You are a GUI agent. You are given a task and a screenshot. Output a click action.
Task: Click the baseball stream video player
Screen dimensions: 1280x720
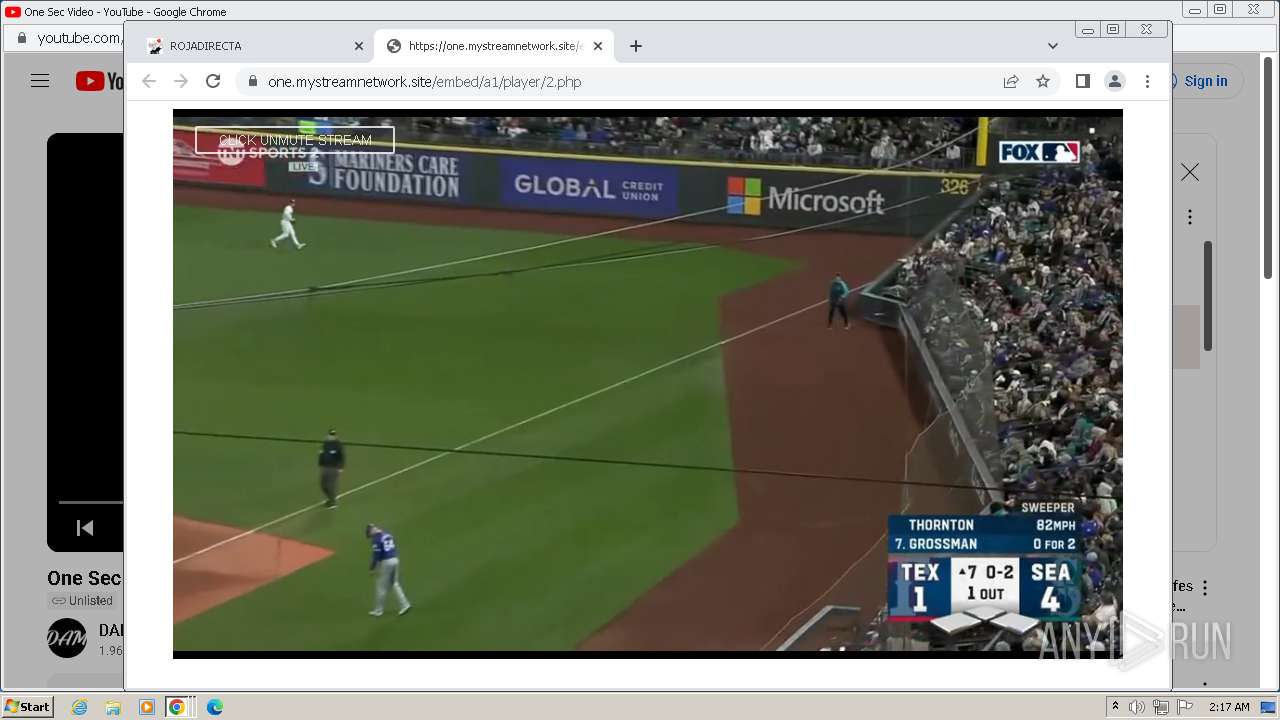647,383
